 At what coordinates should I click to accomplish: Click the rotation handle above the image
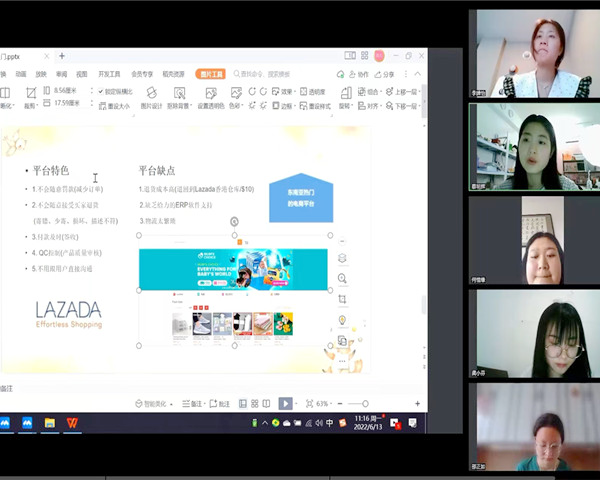[x=234, y=221]
